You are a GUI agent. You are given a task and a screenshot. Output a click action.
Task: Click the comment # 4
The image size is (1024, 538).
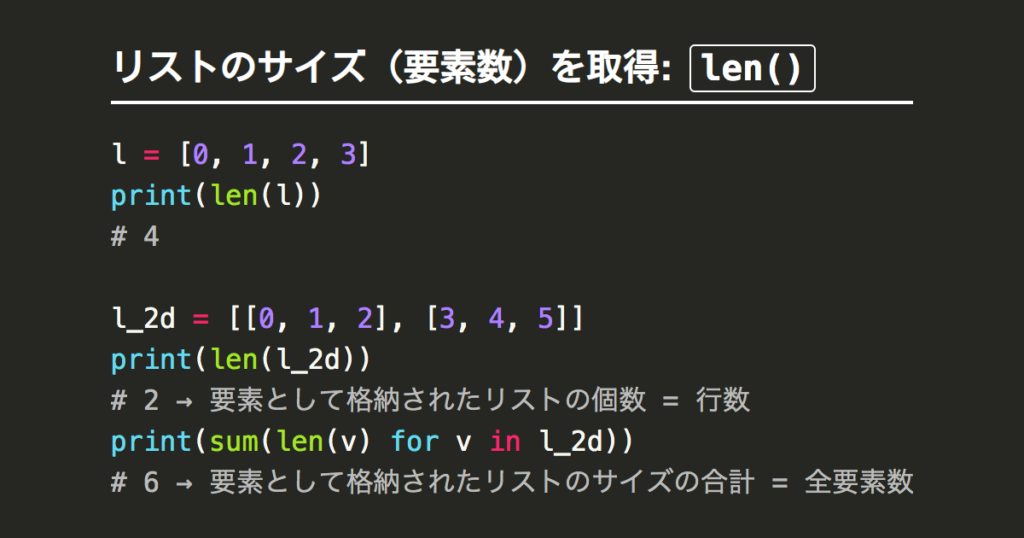click(135, 236)
